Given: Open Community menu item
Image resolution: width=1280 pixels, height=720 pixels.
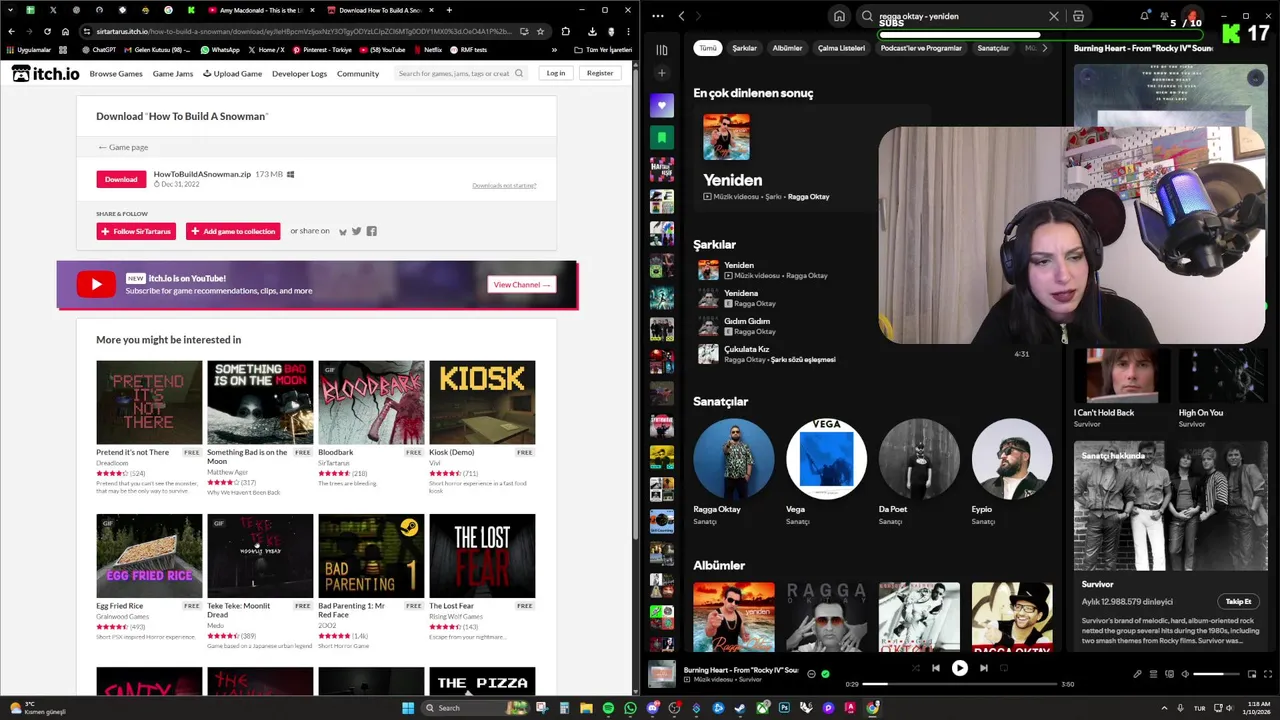Looking at the screenshot, I should tap(358, 73).
